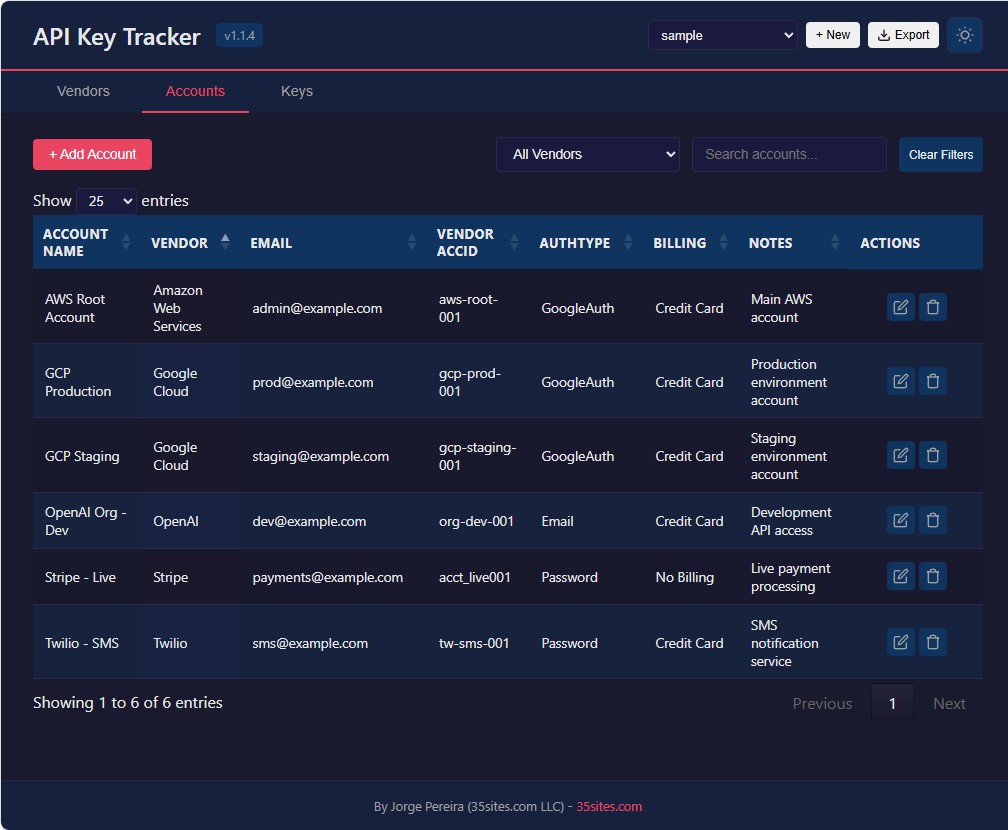The height and width of the screenshot is (830, 1008).
Task: Change the Show entries count dropdown
Action: click(106, 201)
